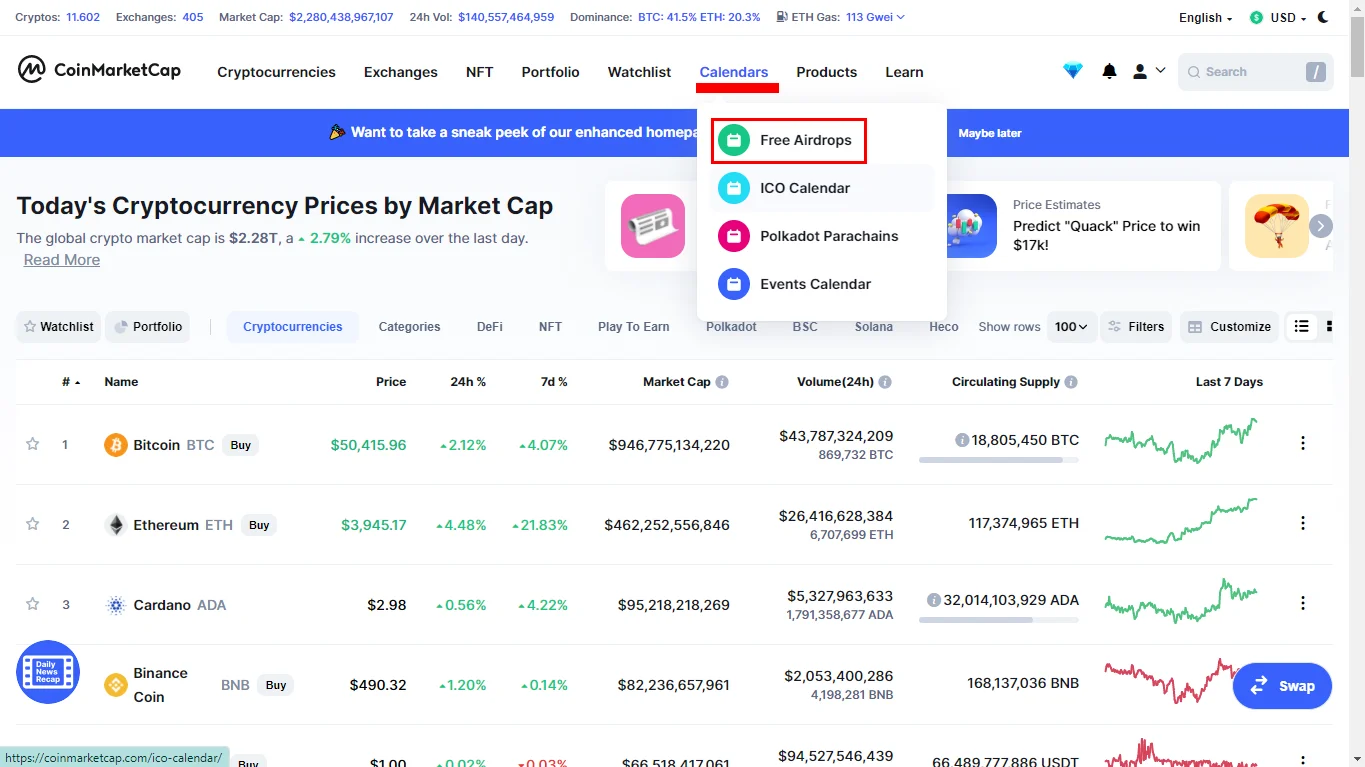Select list view layout icon

1301,326
